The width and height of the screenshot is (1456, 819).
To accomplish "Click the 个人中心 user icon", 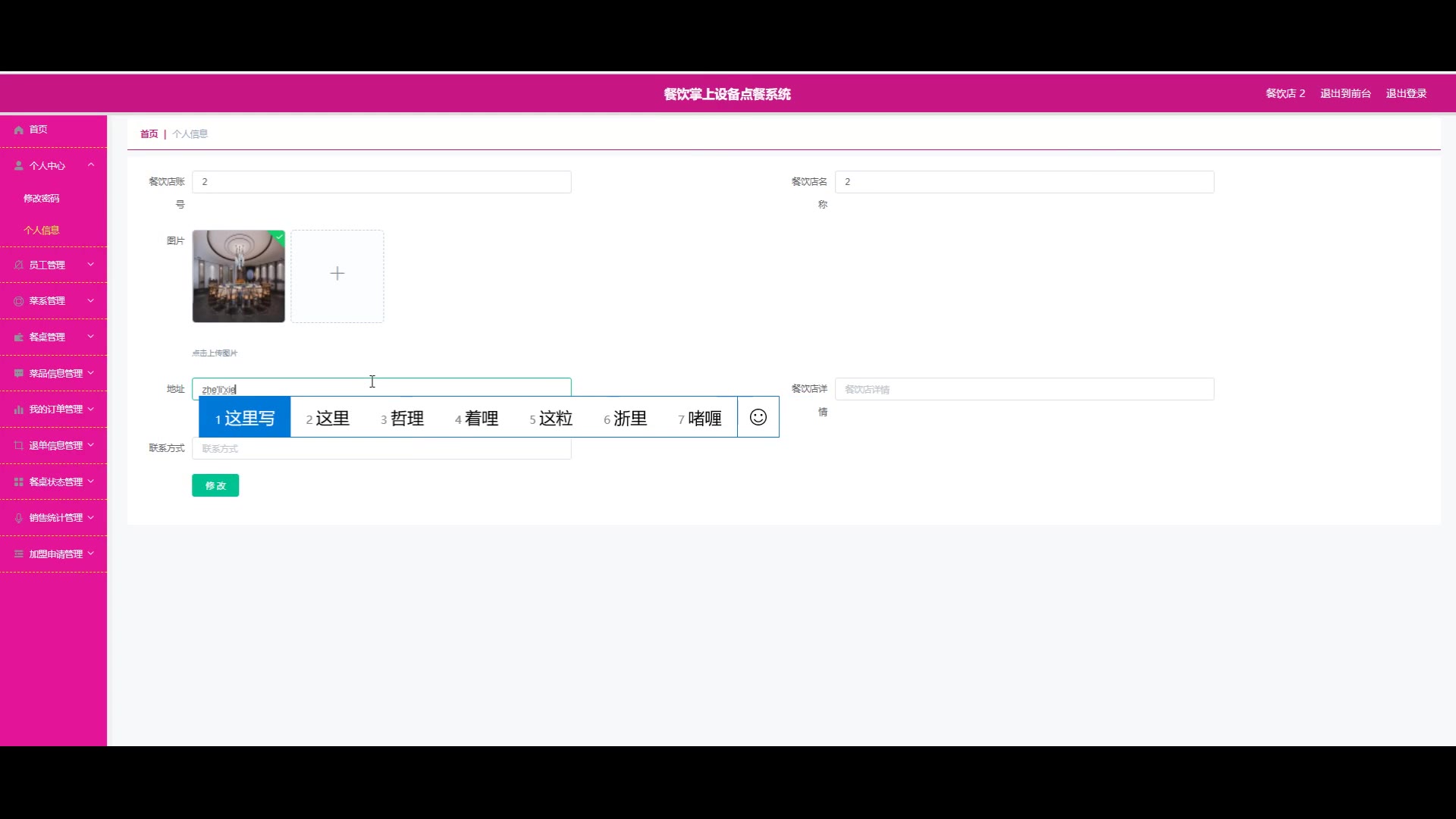I will point(19,165).
